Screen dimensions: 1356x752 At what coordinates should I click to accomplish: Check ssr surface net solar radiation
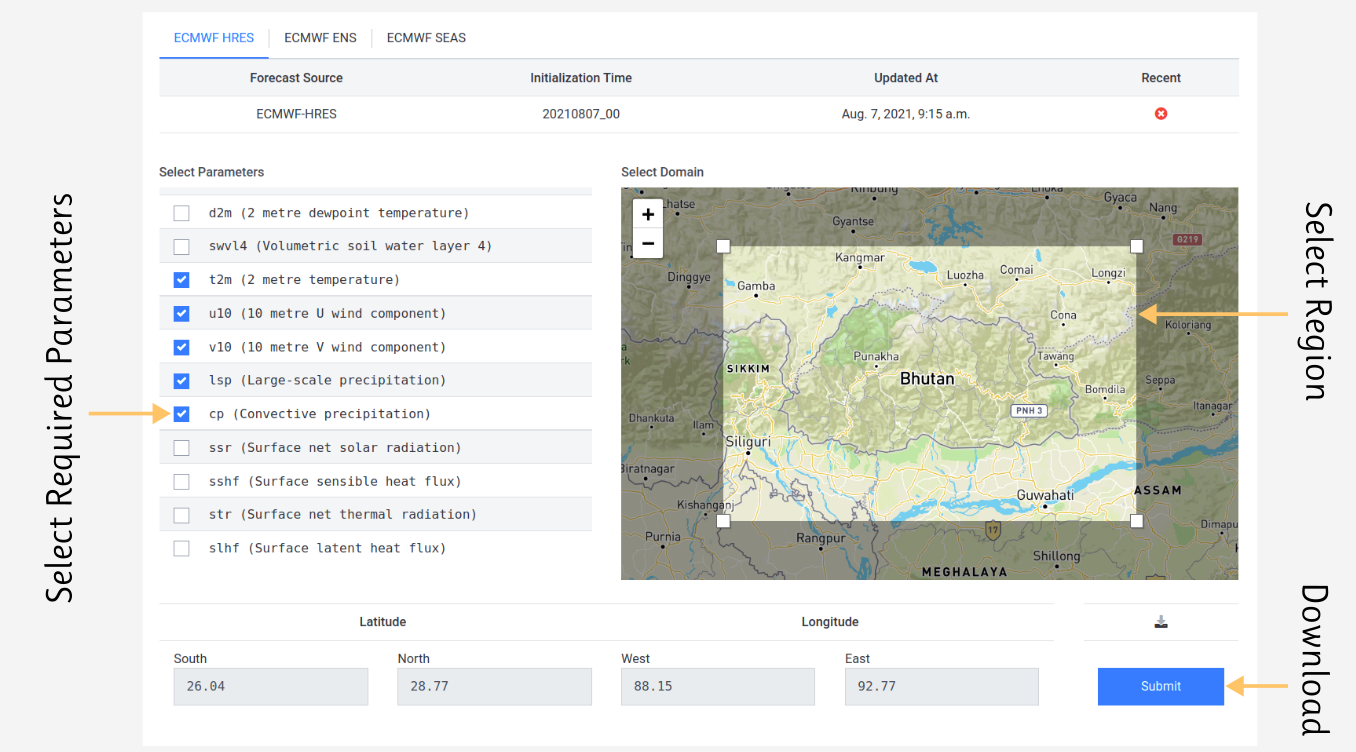[x=181, y=448]
